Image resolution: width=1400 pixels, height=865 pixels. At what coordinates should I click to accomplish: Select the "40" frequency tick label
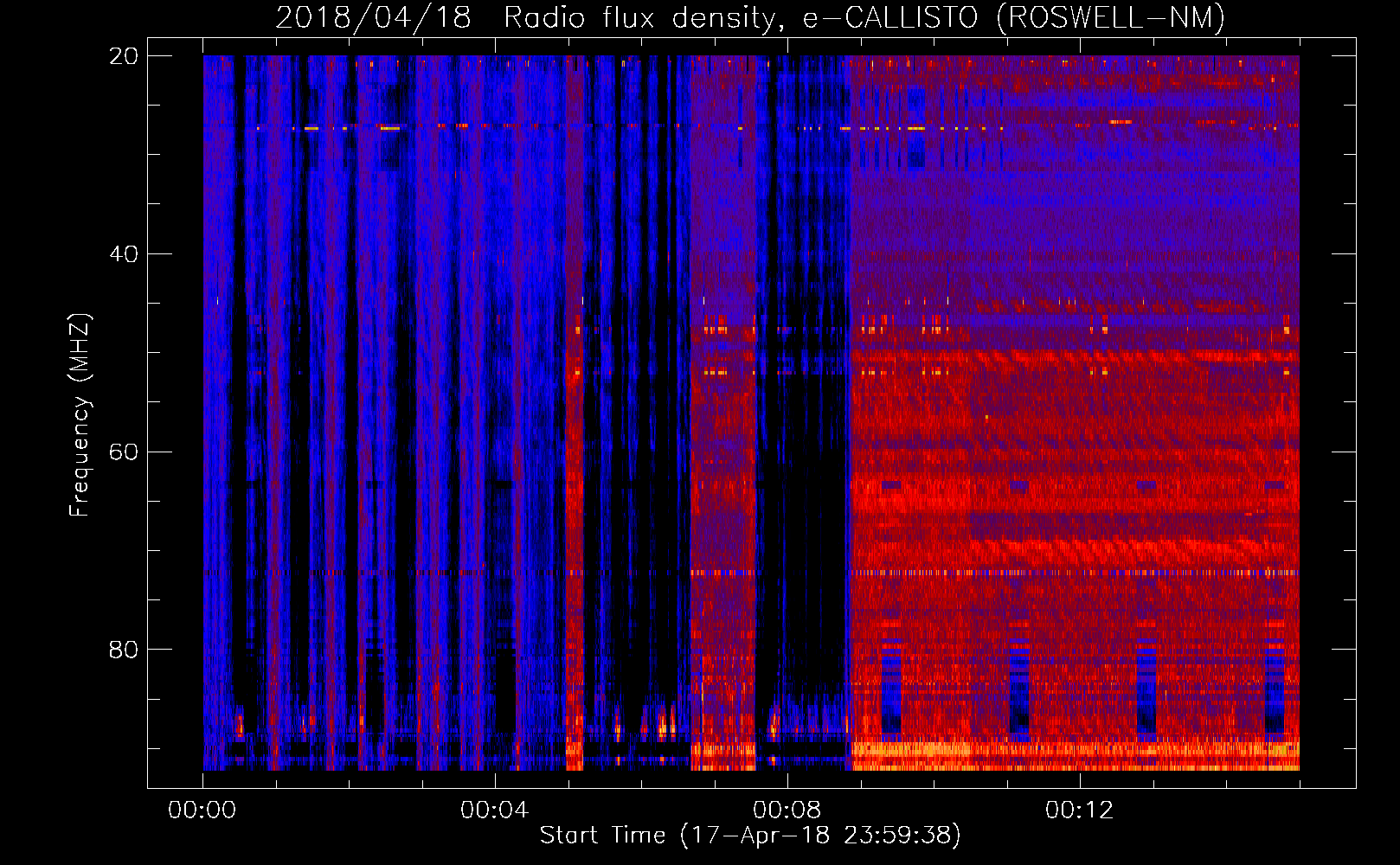[x=124, y=254]
